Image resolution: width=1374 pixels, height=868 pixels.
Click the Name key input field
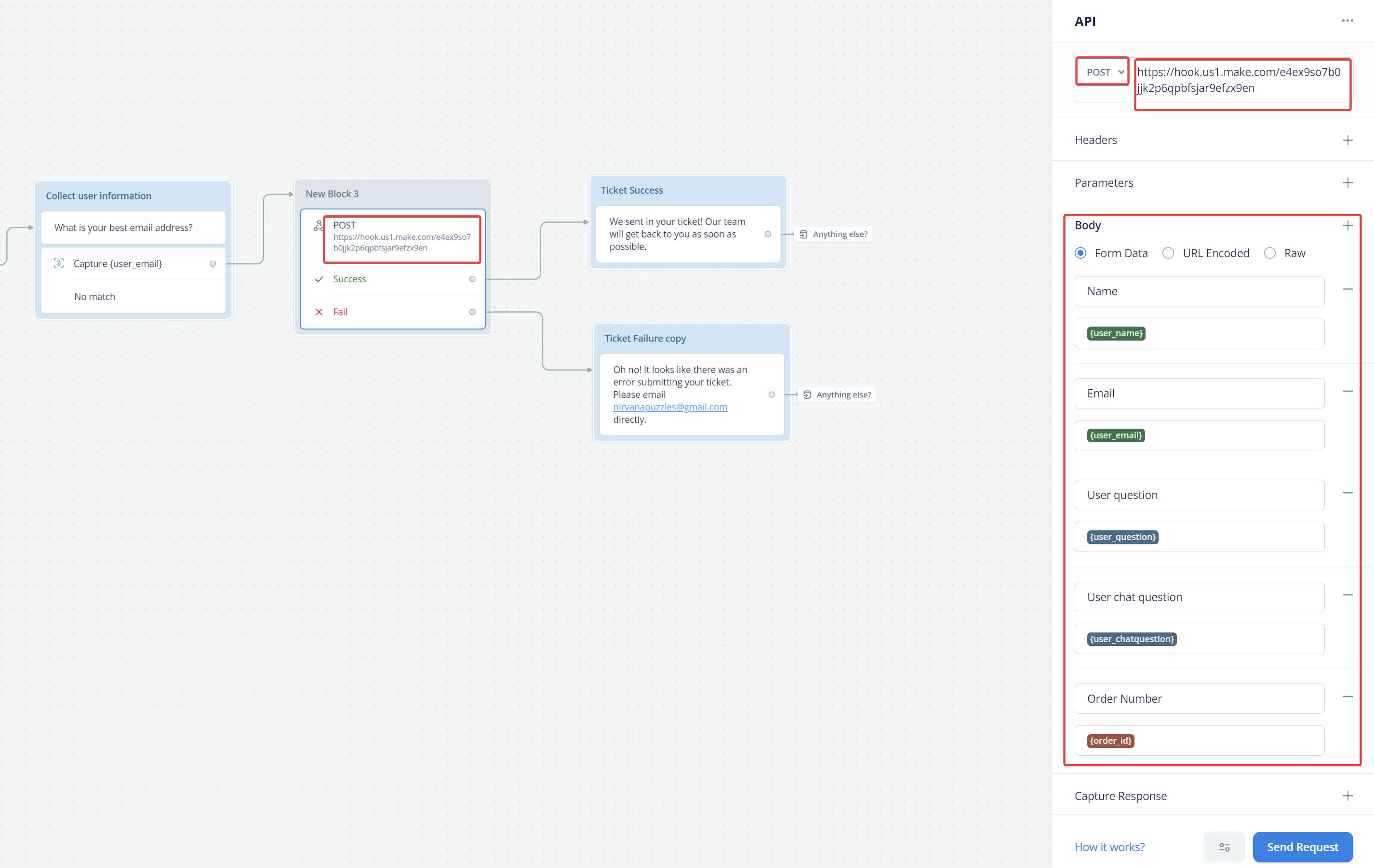1200,291
